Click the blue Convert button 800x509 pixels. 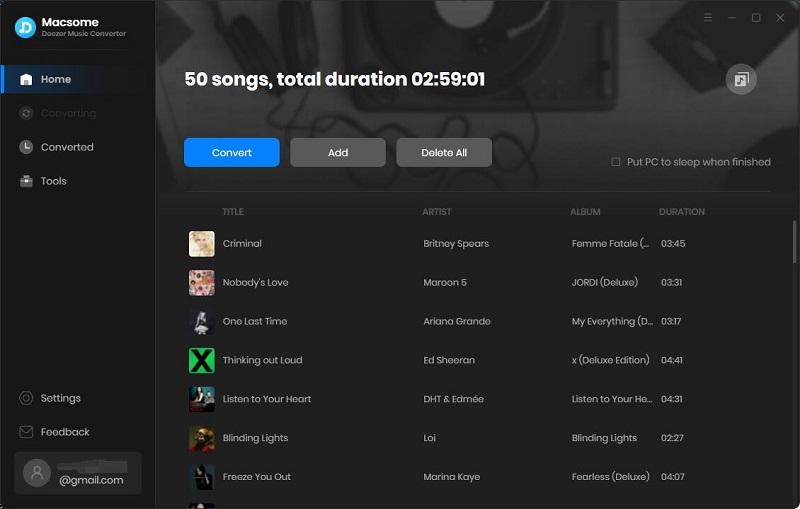click(232, 152)
